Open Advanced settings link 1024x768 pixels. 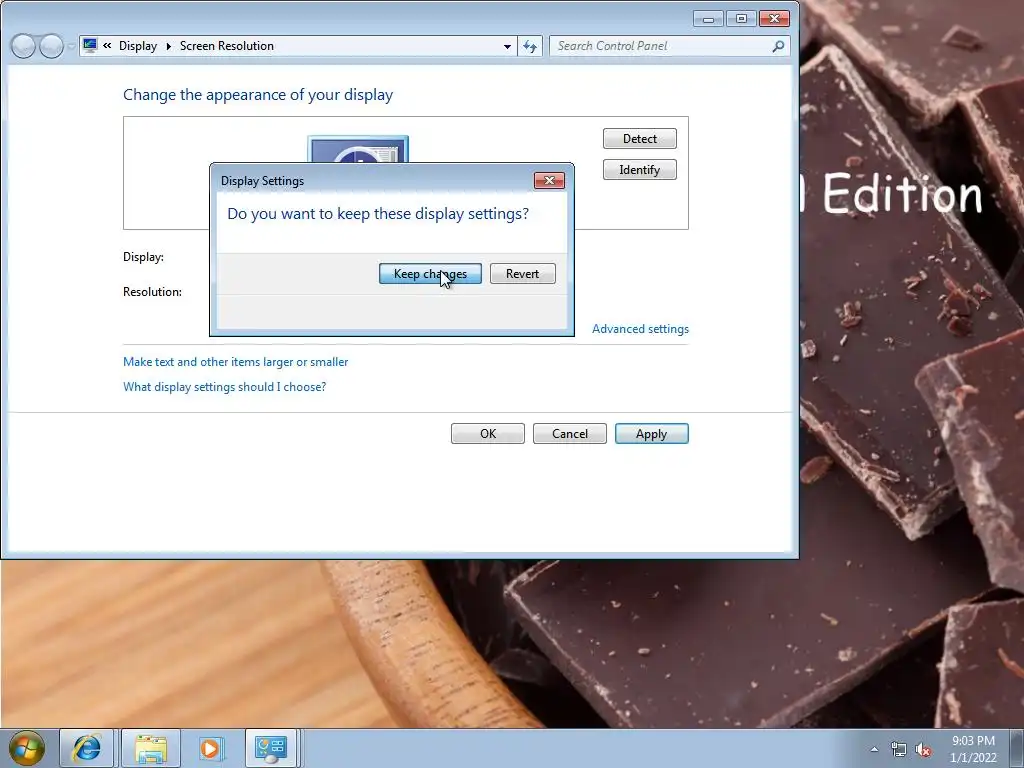pyautogui.click(x=640, y=328)
